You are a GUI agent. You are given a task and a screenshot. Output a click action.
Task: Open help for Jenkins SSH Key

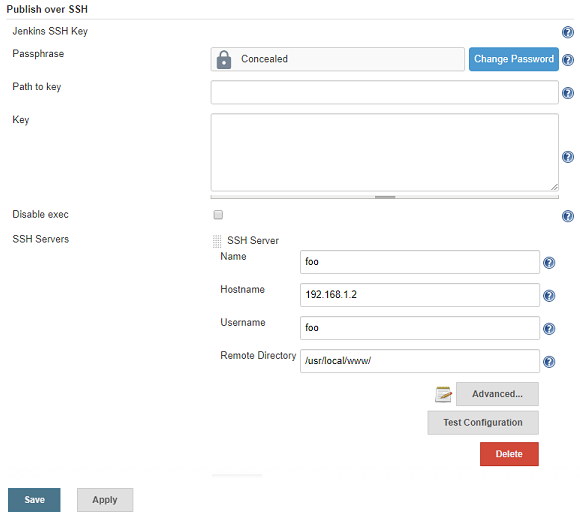pos(567,32)
